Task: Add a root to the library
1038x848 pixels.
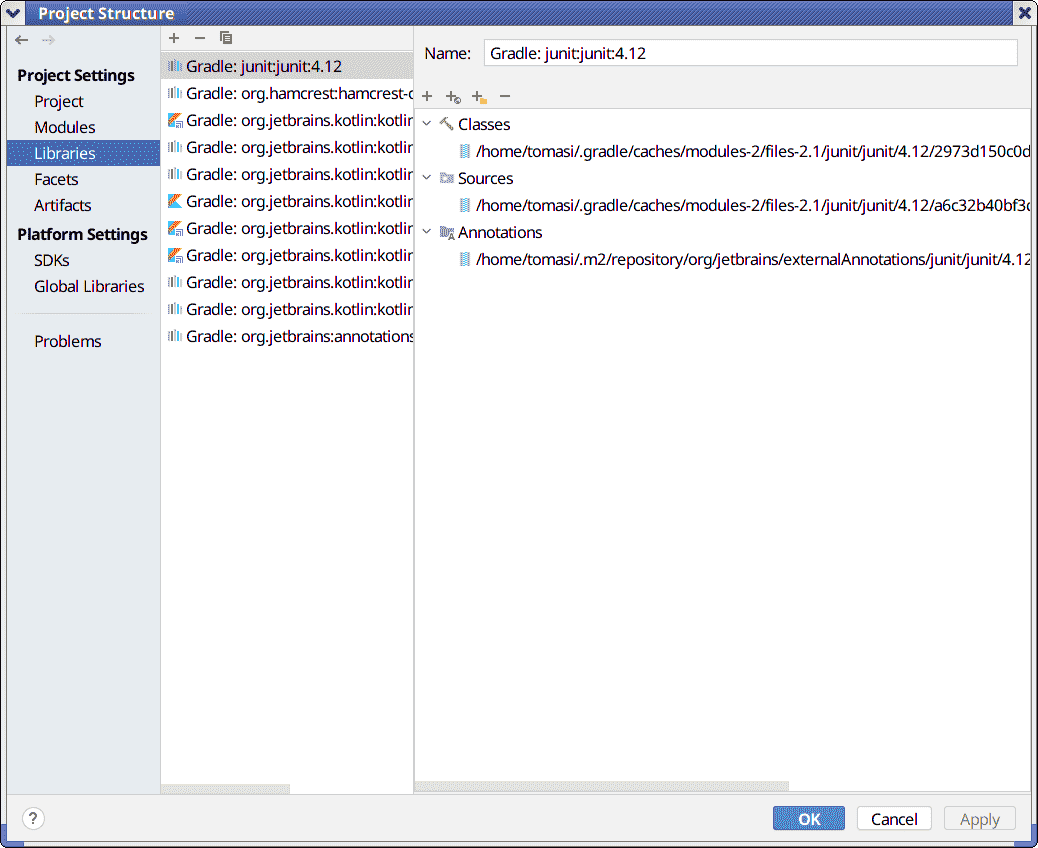Action: coord(427,97)
